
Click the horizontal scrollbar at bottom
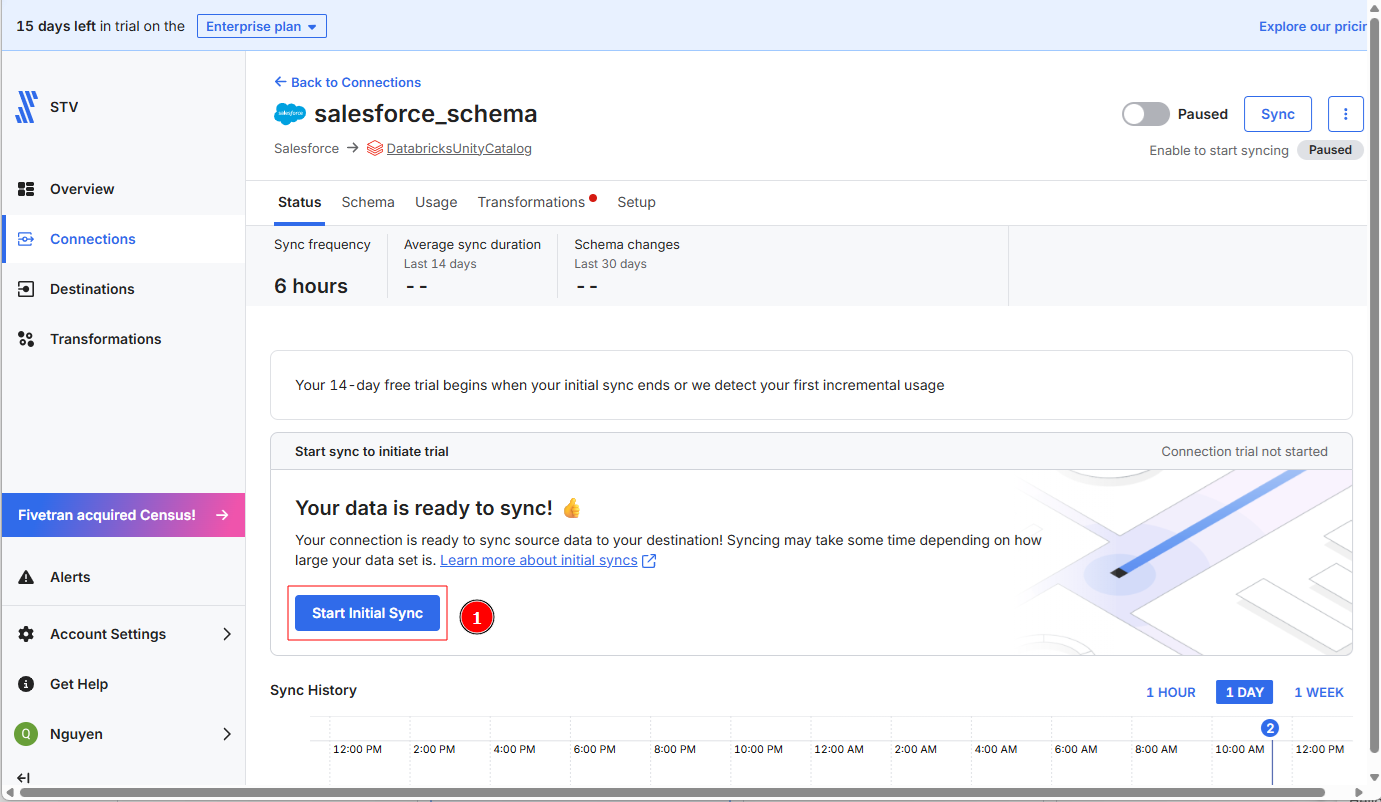[x=680, y=793]
